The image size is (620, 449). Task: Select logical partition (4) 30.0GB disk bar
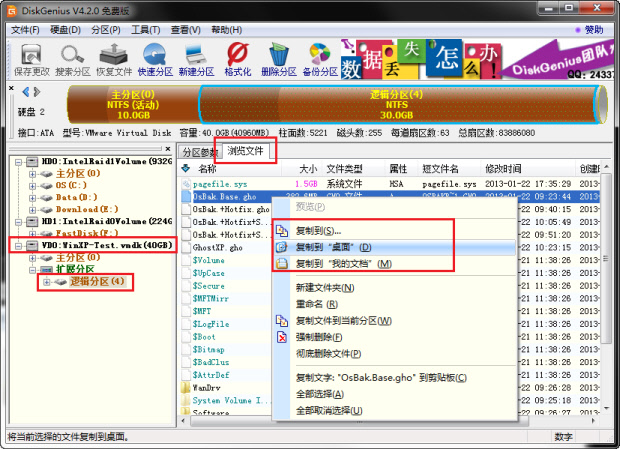tap(397, 105)
